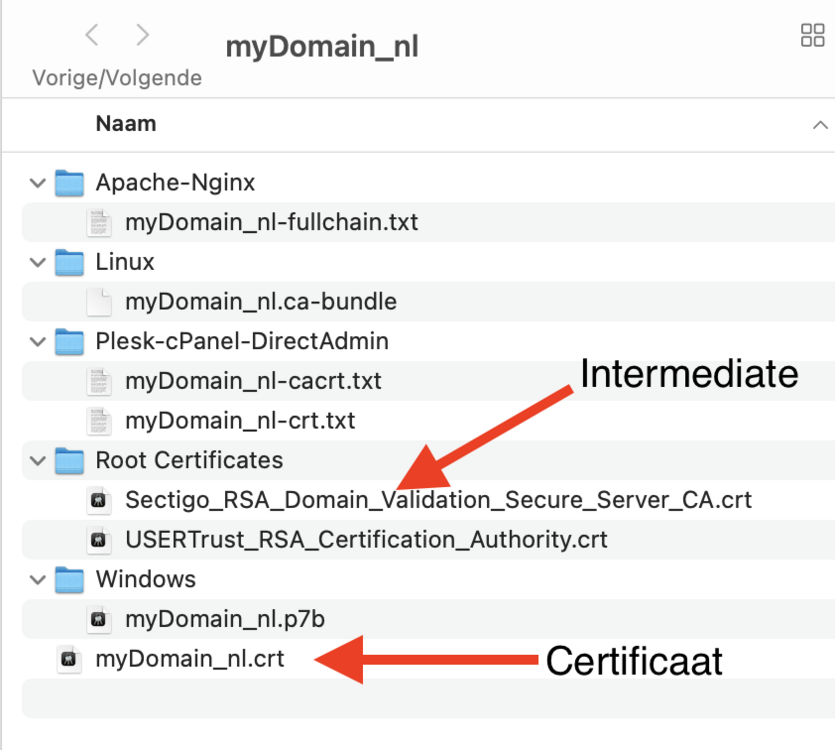Collapse the Plesk-cPanel-DirectAdmin folder

(x=38, y=342)
